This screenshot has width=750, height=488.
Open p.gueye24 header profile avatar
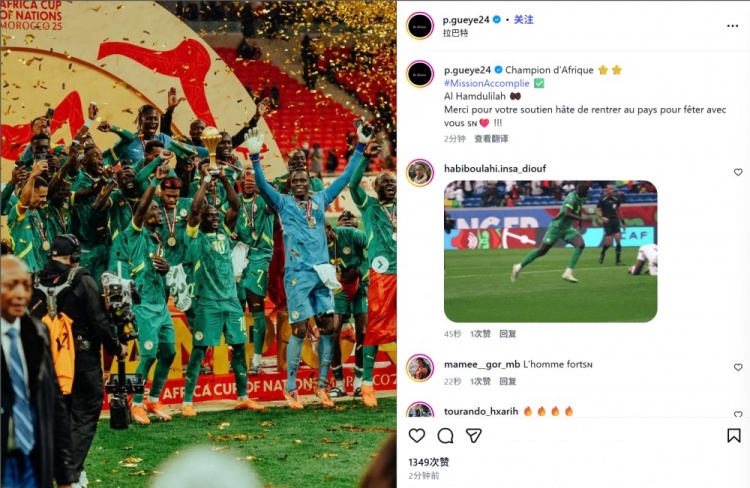pos(420,26)
